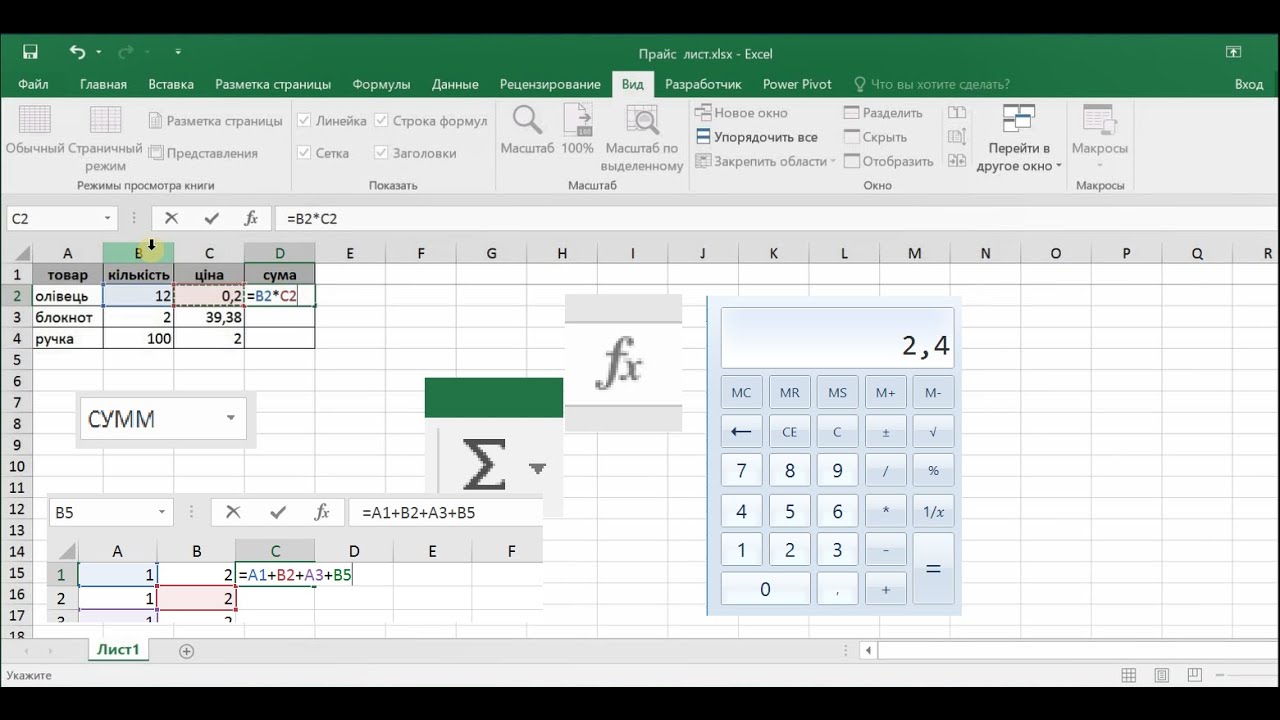Viewport: 1280px width, 720px height.
Task: Click Скрыть window button
Action: pos(875,137)
